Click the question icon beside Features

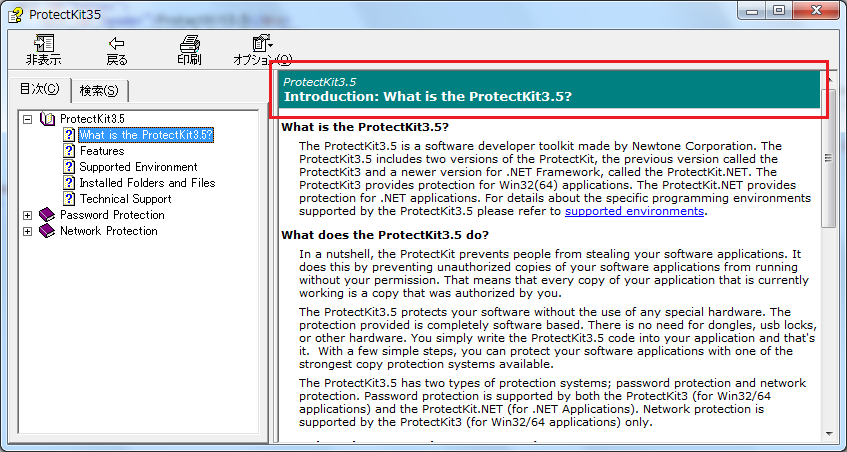(x=69, y=151)
